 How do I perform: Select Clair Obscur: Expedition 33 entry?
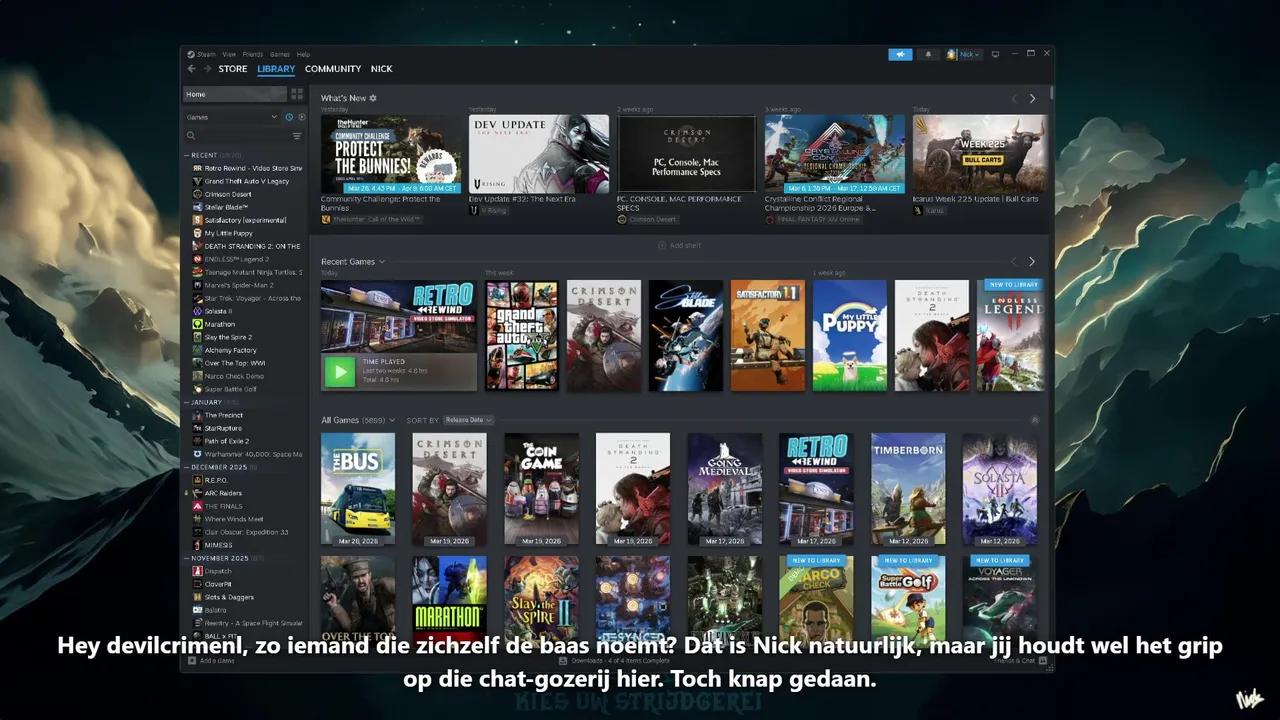coord(246,532)
